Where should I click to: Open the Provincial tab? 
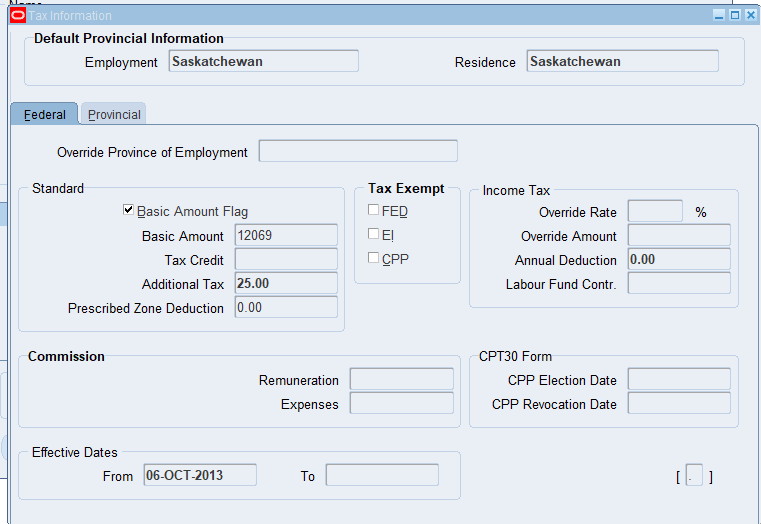(114, 114)
